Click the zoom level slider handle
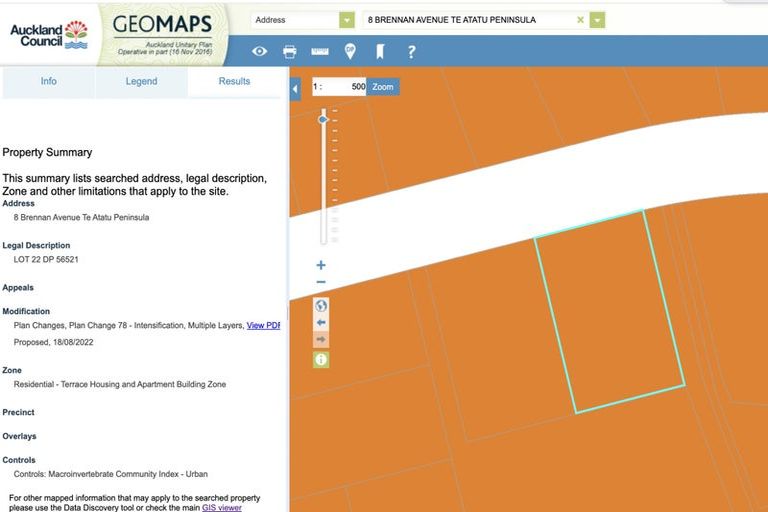 (323, 119)
